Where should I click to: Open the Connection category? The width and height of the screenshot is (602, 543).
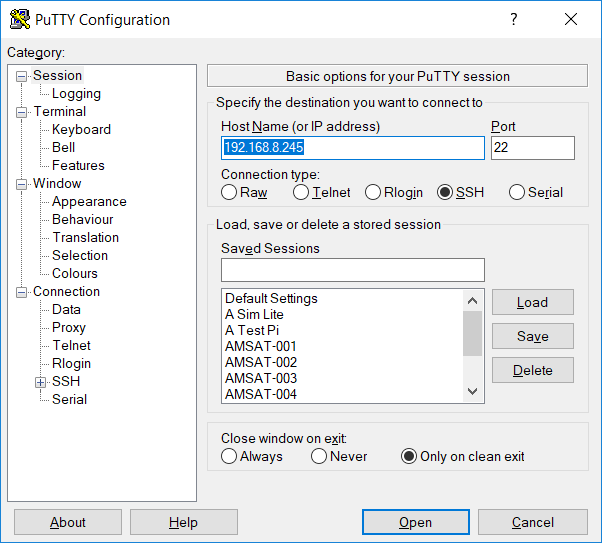[66, 292]
